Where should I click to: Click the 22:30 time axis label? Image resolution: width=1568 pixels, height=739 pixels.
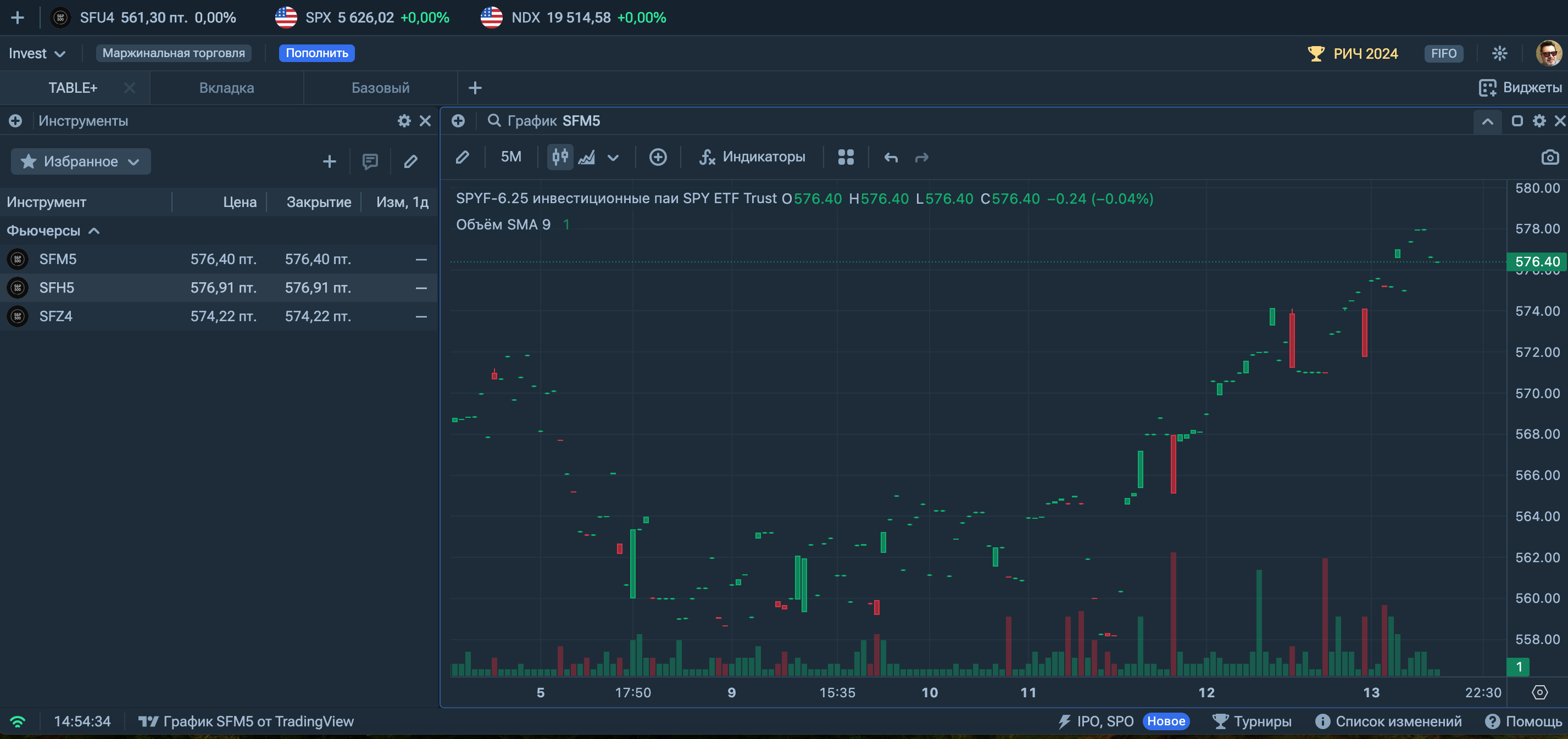1483,692
